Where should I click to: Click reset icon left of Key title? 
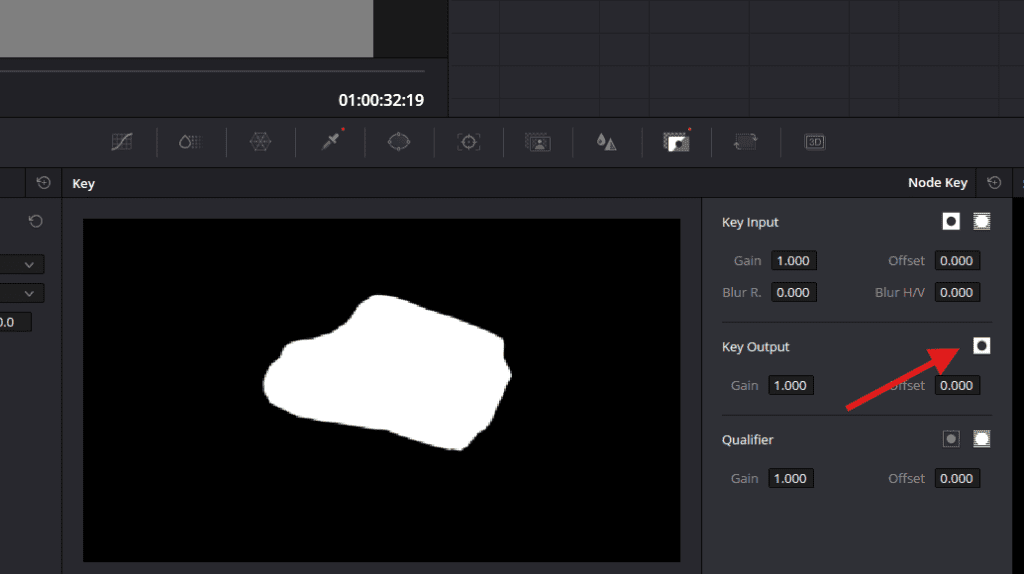[43, 183]
